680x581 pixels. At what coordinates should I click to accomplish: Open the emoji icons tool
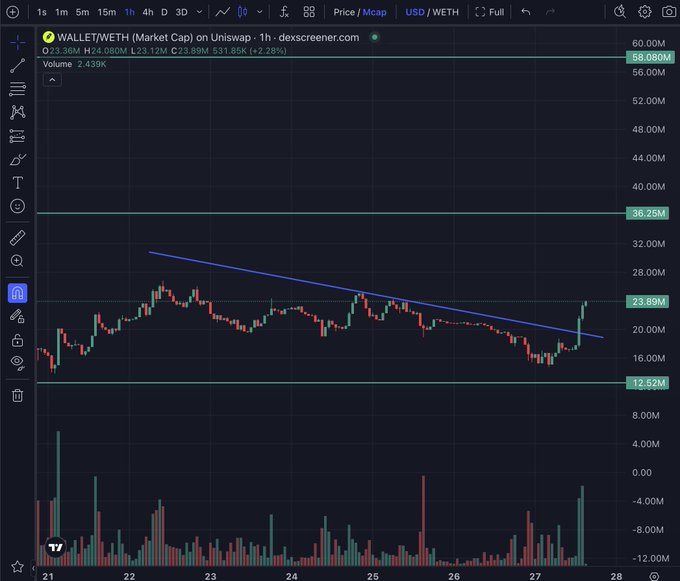[x=17, y=206]
